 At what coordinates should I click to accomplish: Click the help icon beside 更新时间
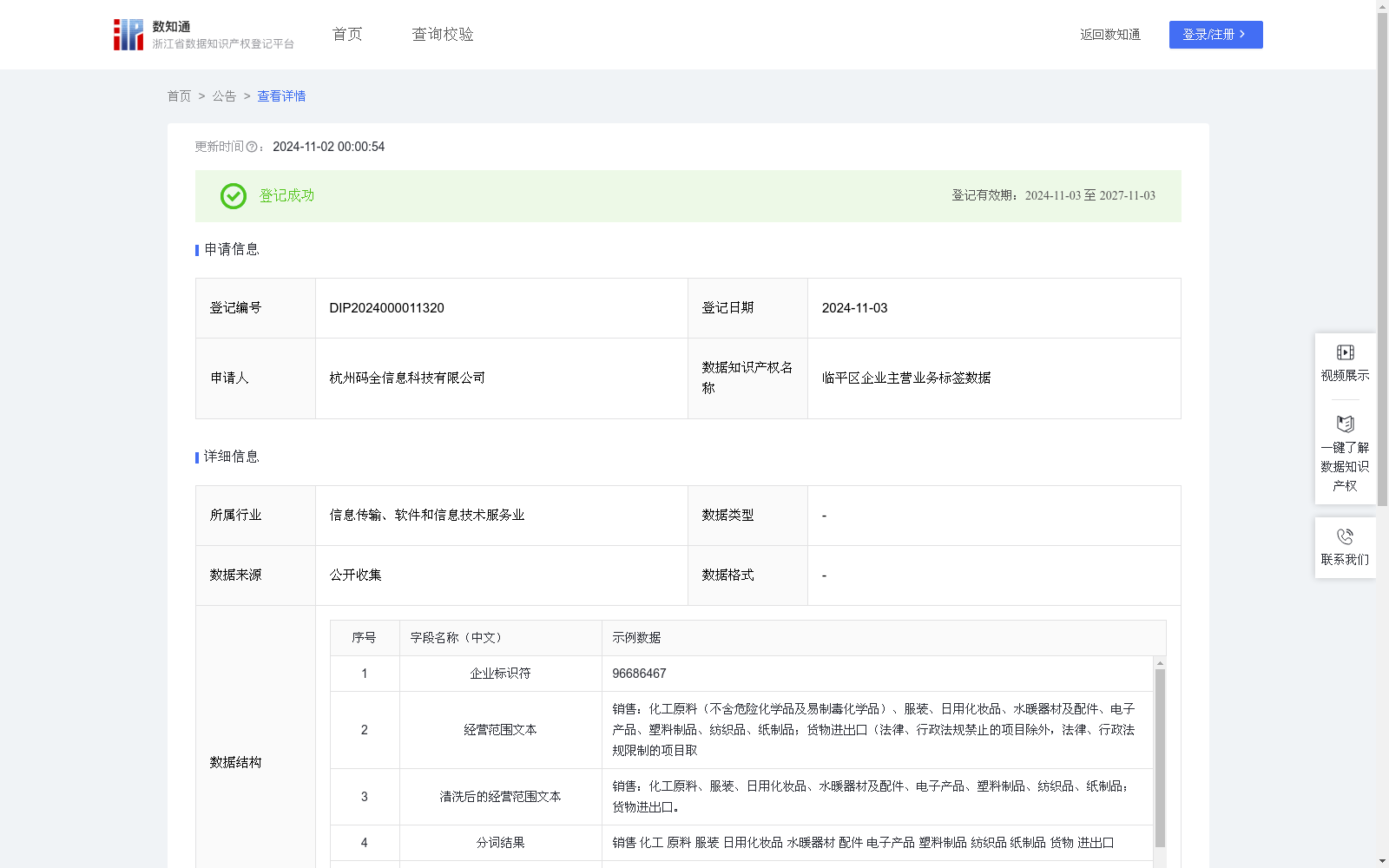252,147
